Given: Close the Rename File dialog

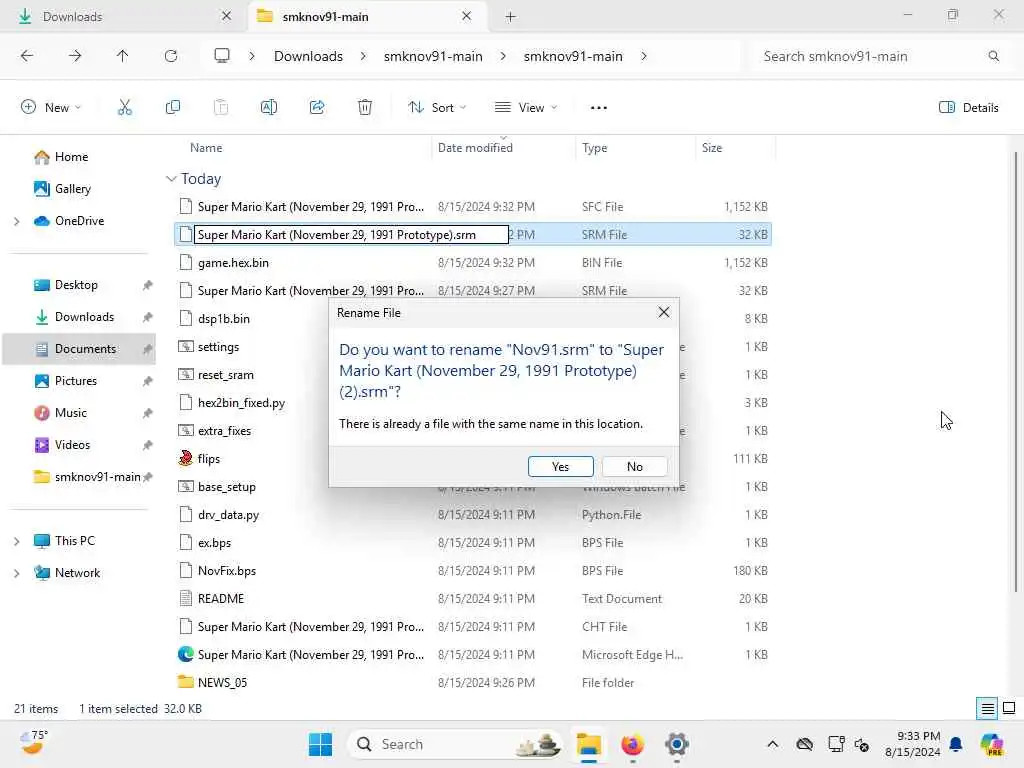Looking at the screenshot, I should click(x=664, y=313).
